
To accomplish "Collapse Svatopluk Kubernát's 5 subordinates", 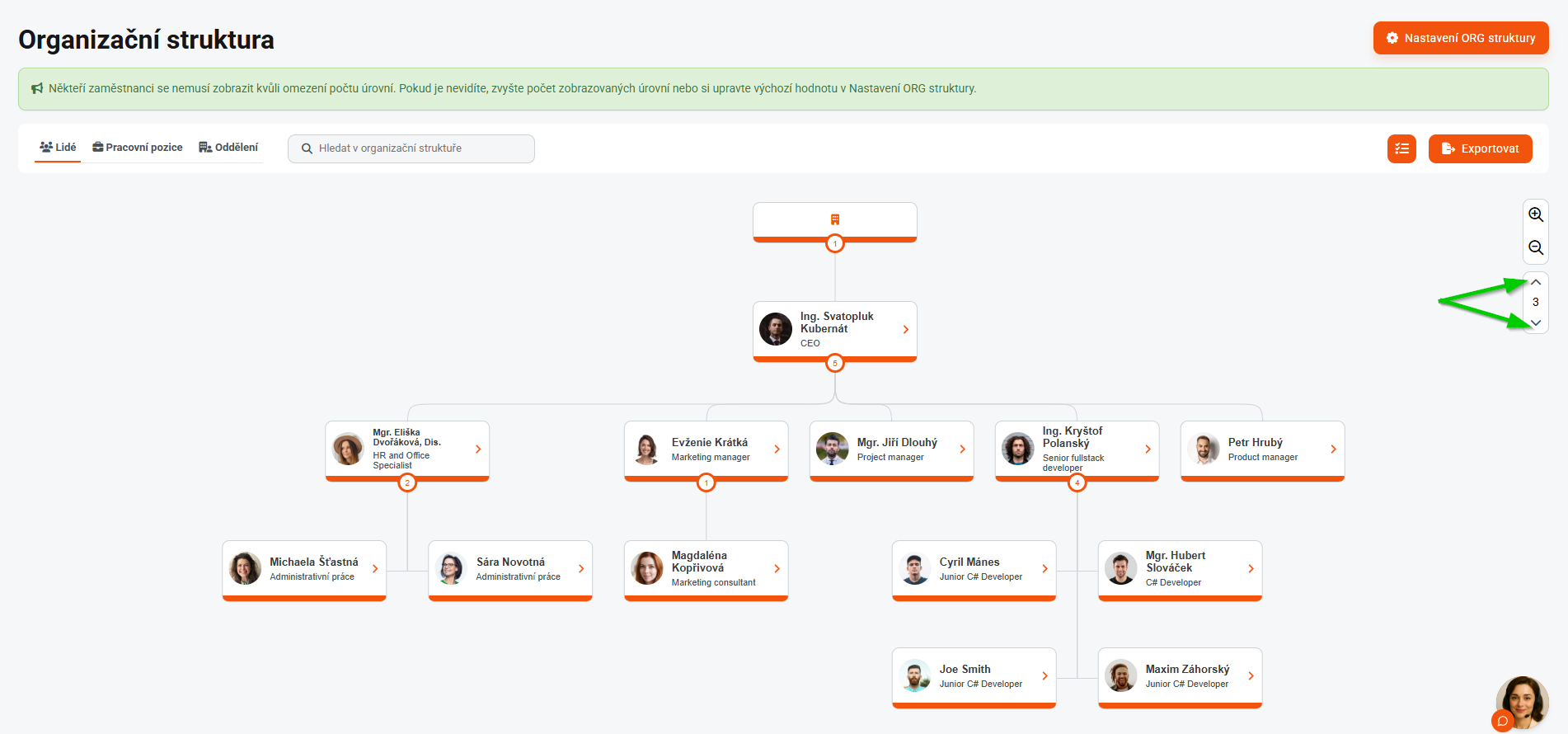I will click(835, 364).
